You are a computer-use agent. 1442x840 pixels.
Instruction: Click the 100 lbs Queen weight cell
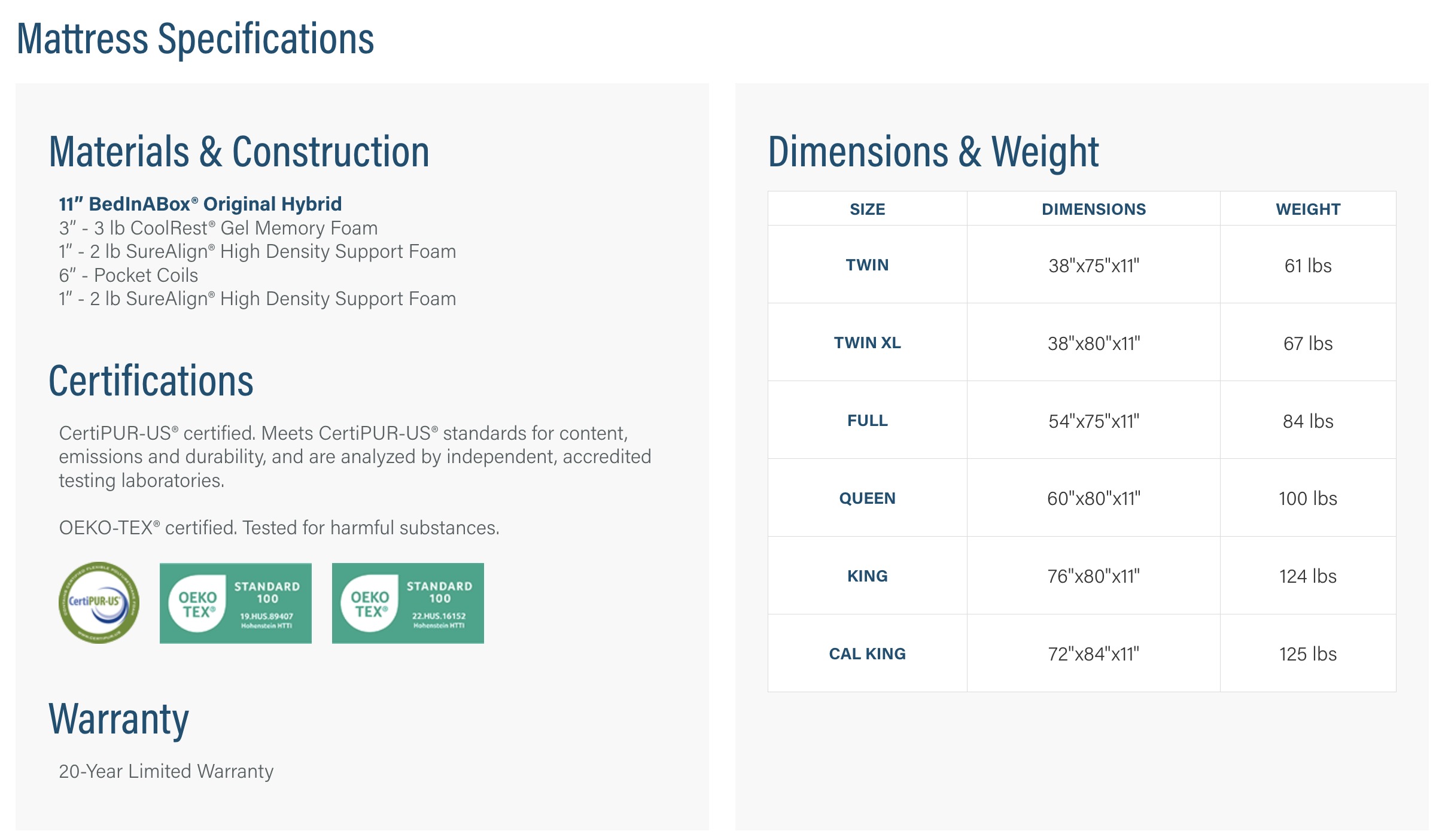click(1308, 498)
